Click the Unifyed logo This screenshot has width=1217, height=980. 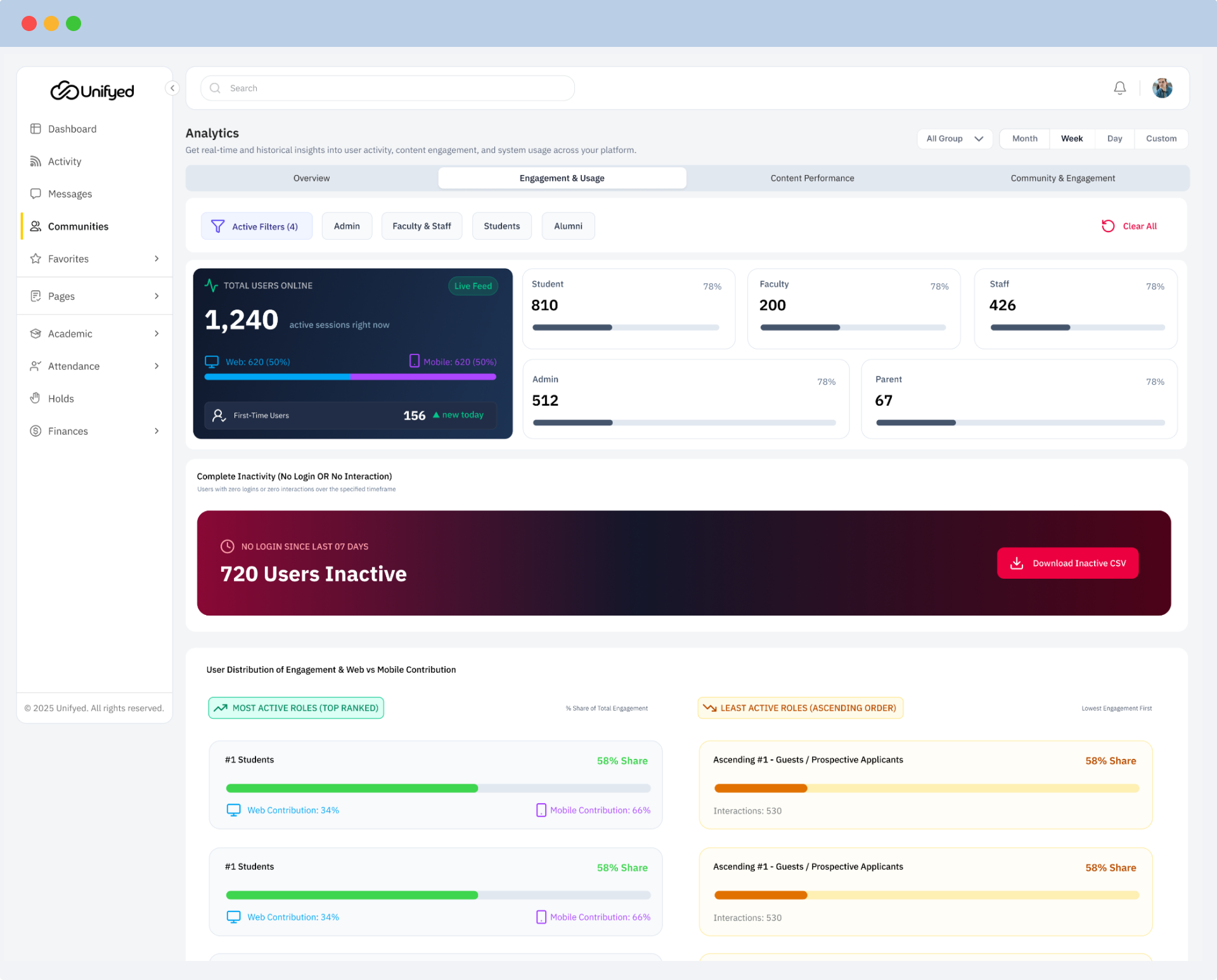coord(93,91)
